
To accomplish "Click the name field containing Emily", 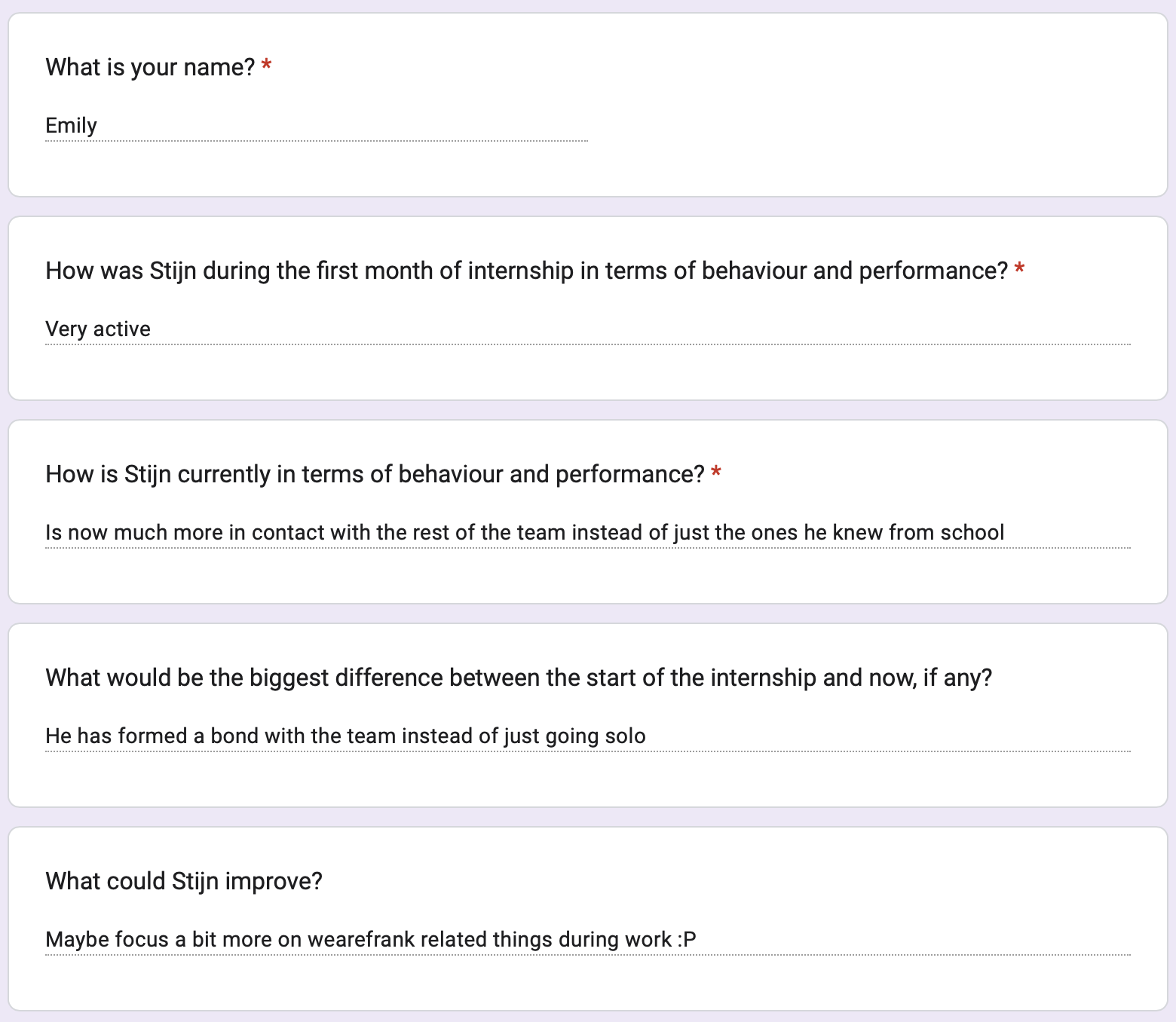I will point(317,126).
